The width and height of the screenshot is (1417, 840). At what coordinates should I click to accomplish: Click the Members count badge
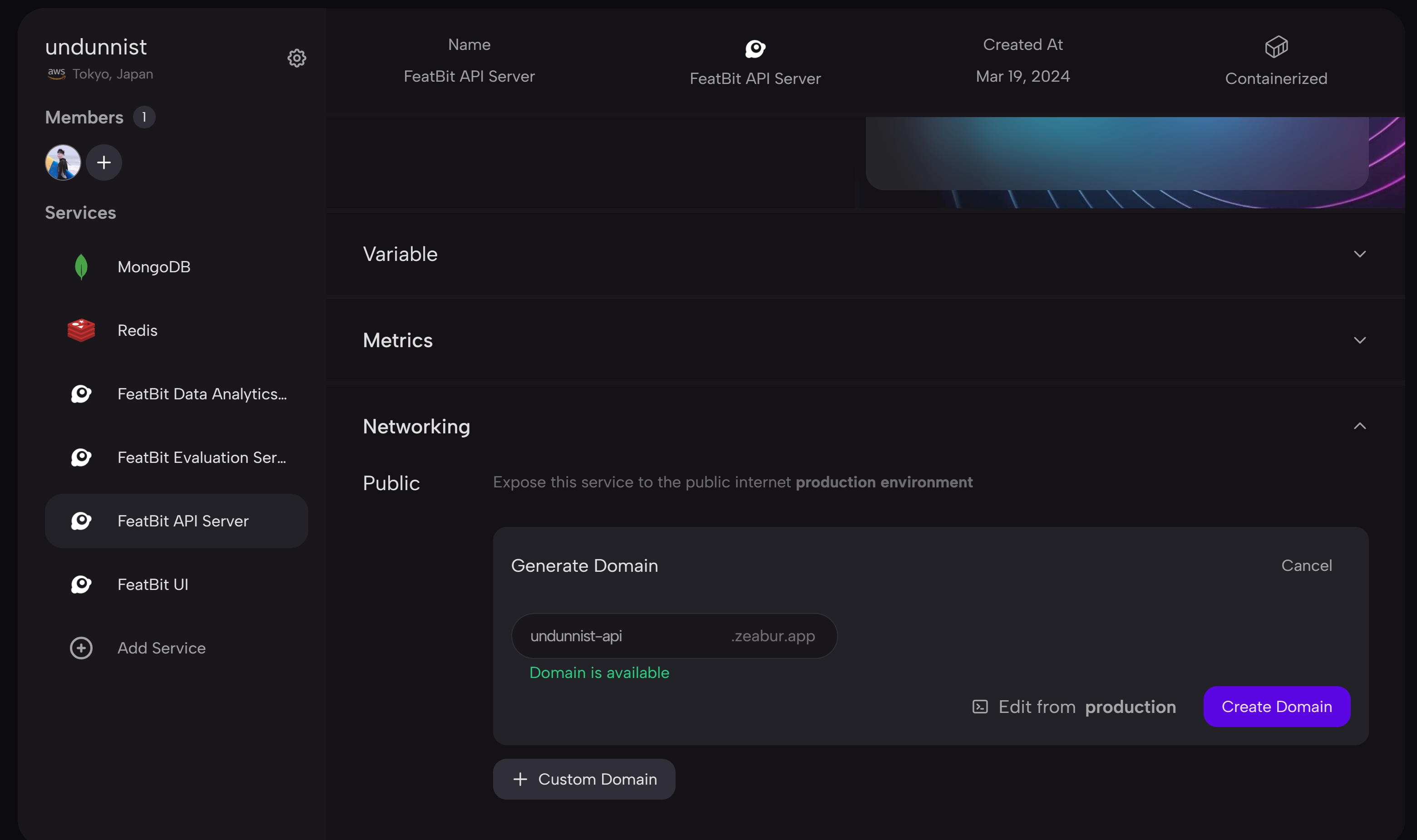point(144,117)
